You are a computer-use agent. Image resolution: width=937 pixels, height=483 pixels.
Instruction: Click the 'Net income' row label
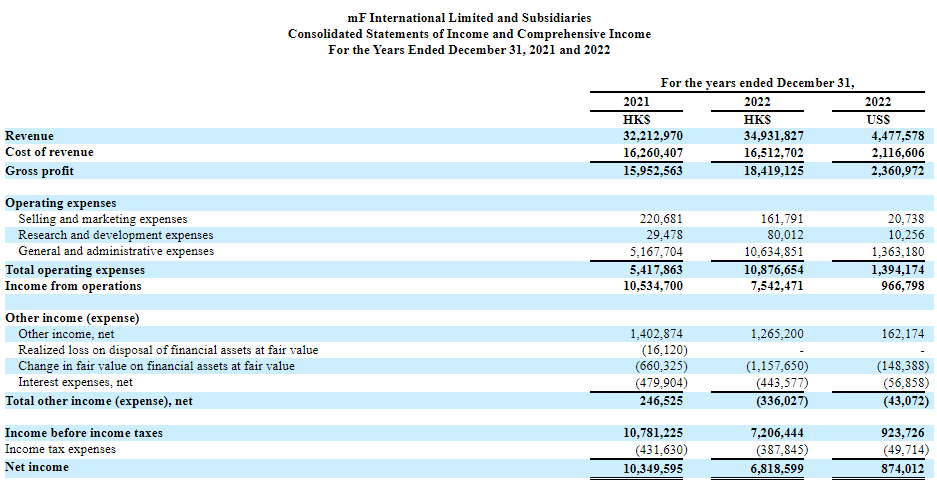pos(36,467)
